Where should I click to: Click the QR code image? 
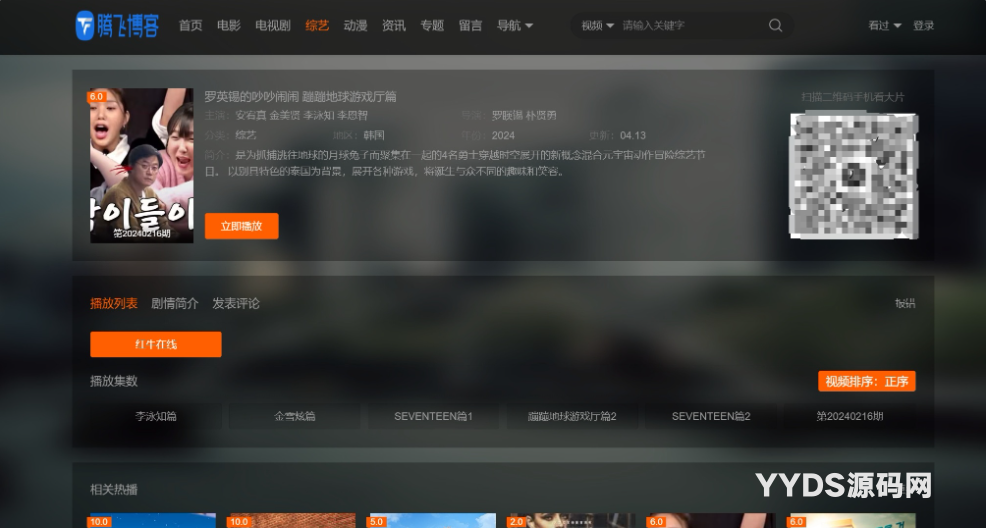click(x=853, y=176)
